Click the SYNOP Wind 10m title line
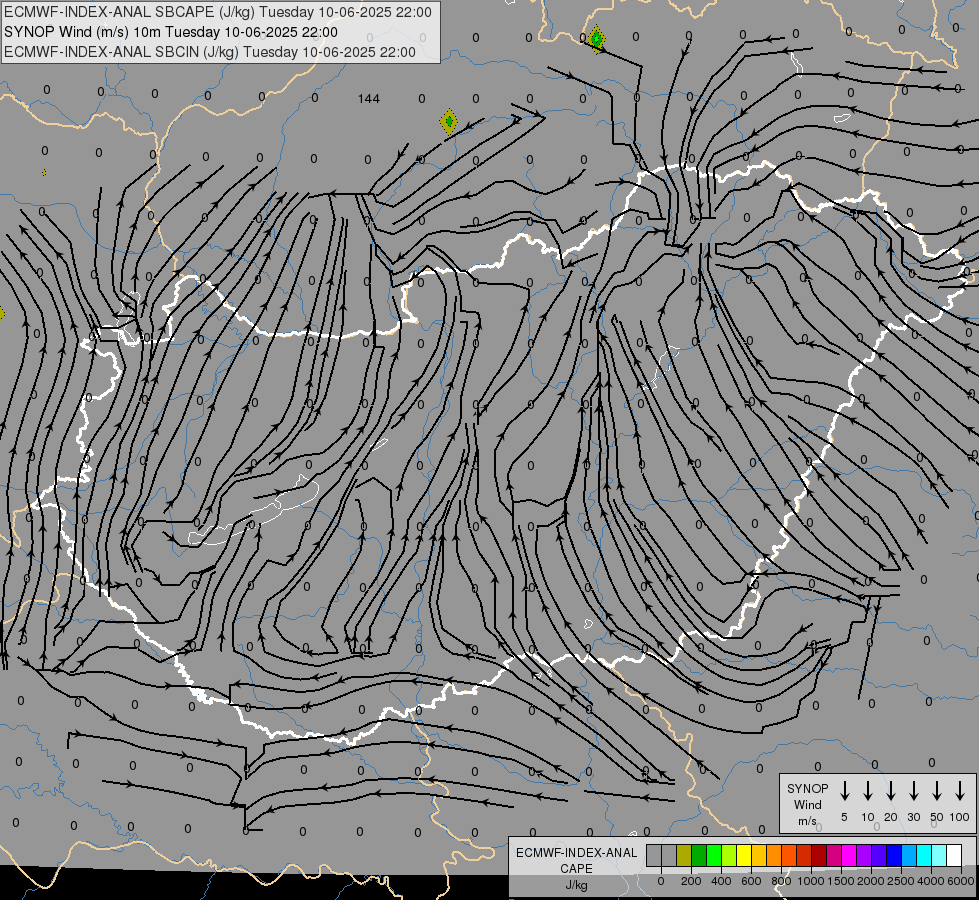 tap(170, 32)
